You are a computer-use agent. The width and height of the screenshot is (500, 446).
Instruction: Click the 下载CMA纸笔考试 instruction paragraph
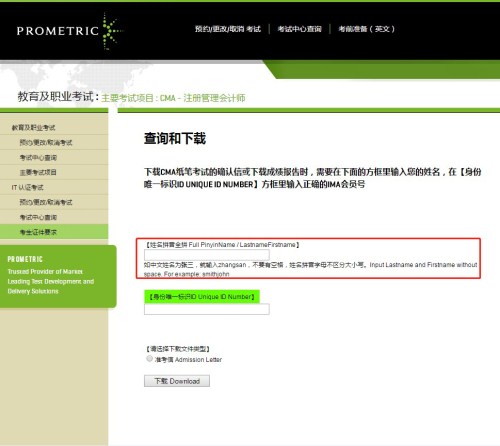[x=312, y=178]
